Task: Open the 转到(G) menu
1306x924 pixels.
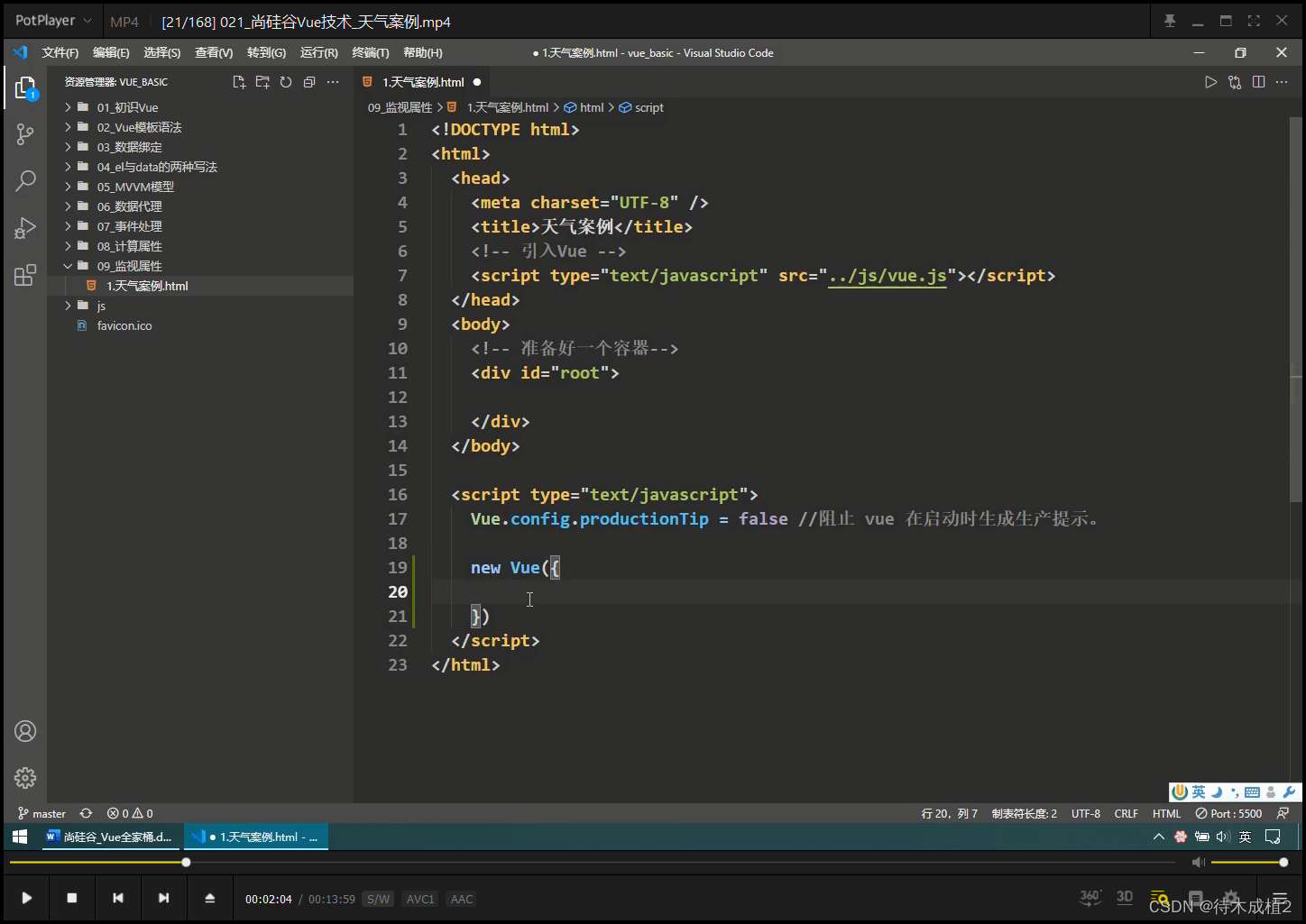Action: (266, 53)
